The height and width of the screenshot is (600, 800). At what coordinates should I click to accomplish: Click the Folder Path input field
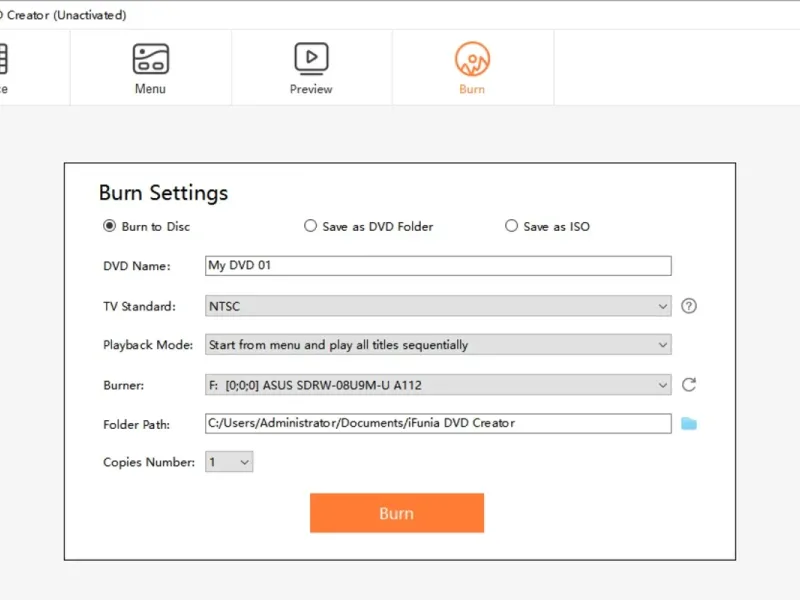click(437, 423)
